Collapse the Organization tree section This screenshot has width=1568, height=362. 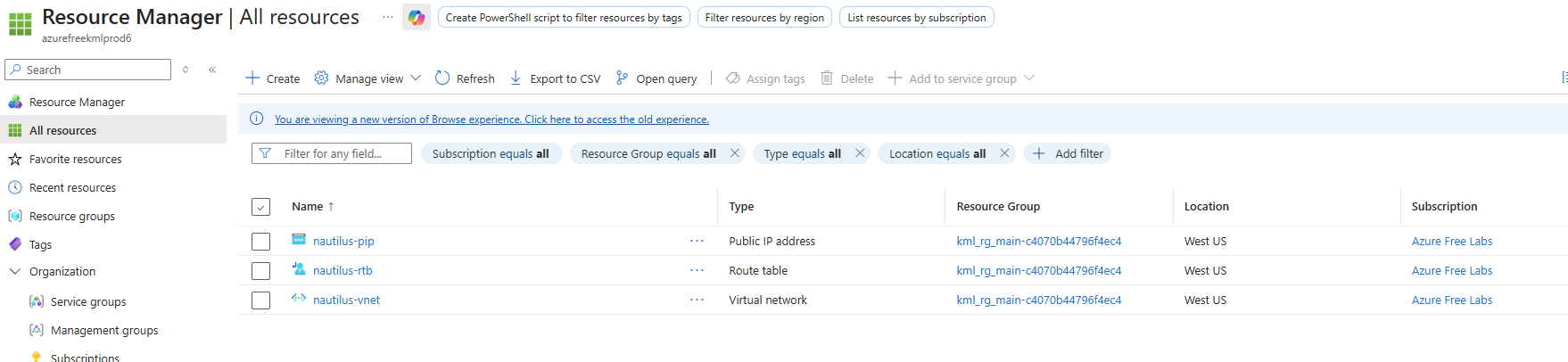click(15, 272)
